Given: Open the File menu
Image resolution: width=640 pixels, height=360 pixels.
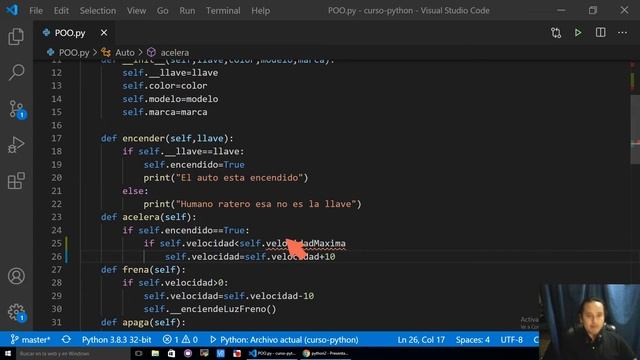Looking at the screenshot, I should (x=36, y=11).
